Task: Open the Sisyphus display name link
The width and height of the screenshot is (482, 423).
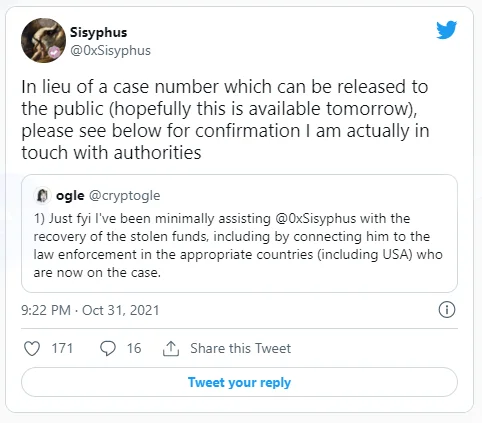Action: [98, 32]
